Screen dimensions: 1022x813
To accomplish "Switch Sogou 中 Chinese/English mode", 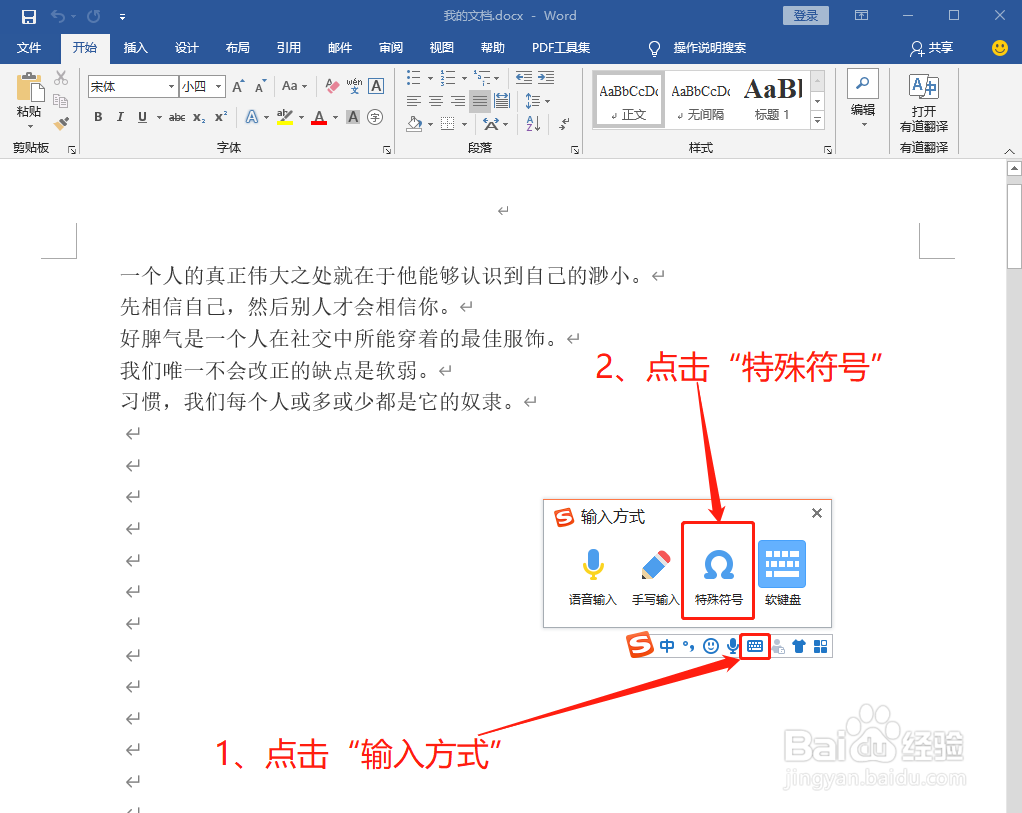I will [x=667, y=646].
